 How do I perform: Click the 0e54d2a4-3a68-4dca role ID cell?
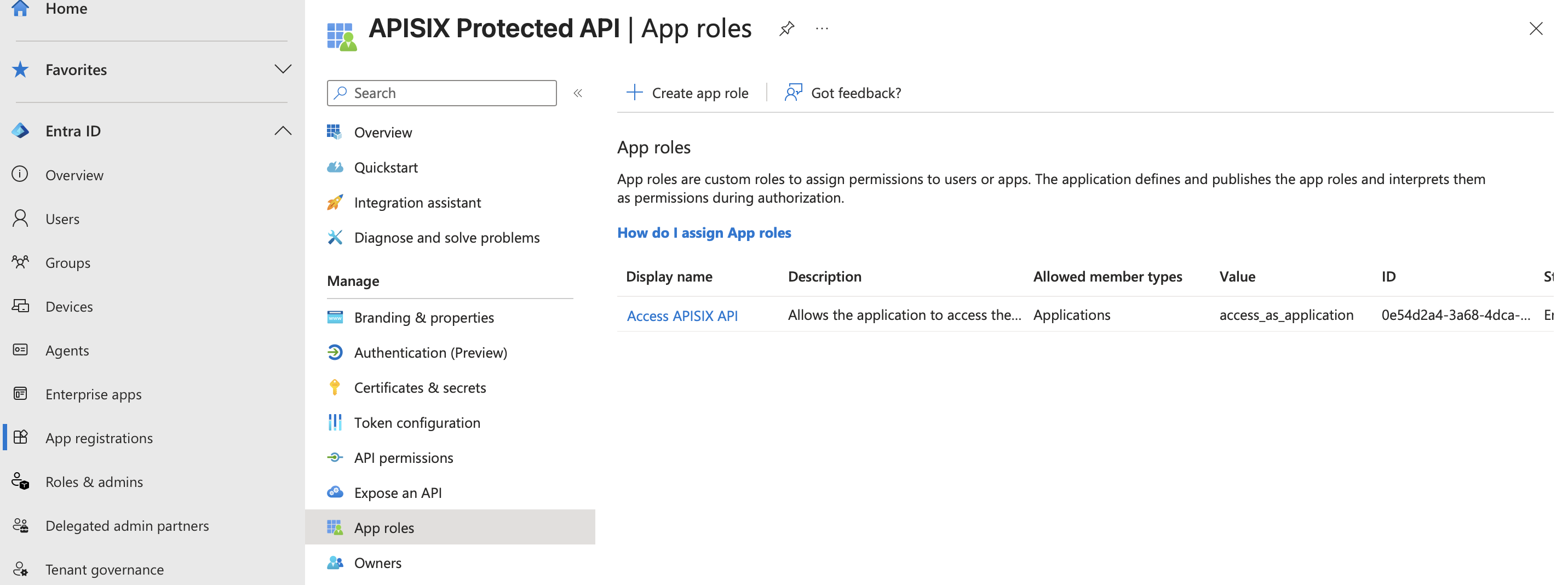[1455, 316]
